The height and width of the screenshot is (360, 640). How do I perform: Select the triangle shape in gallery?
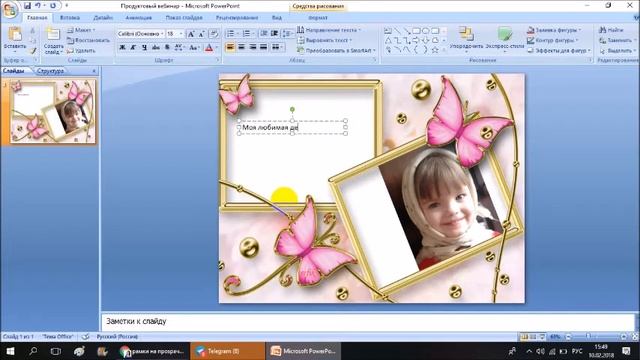click(x=388, y=40)
